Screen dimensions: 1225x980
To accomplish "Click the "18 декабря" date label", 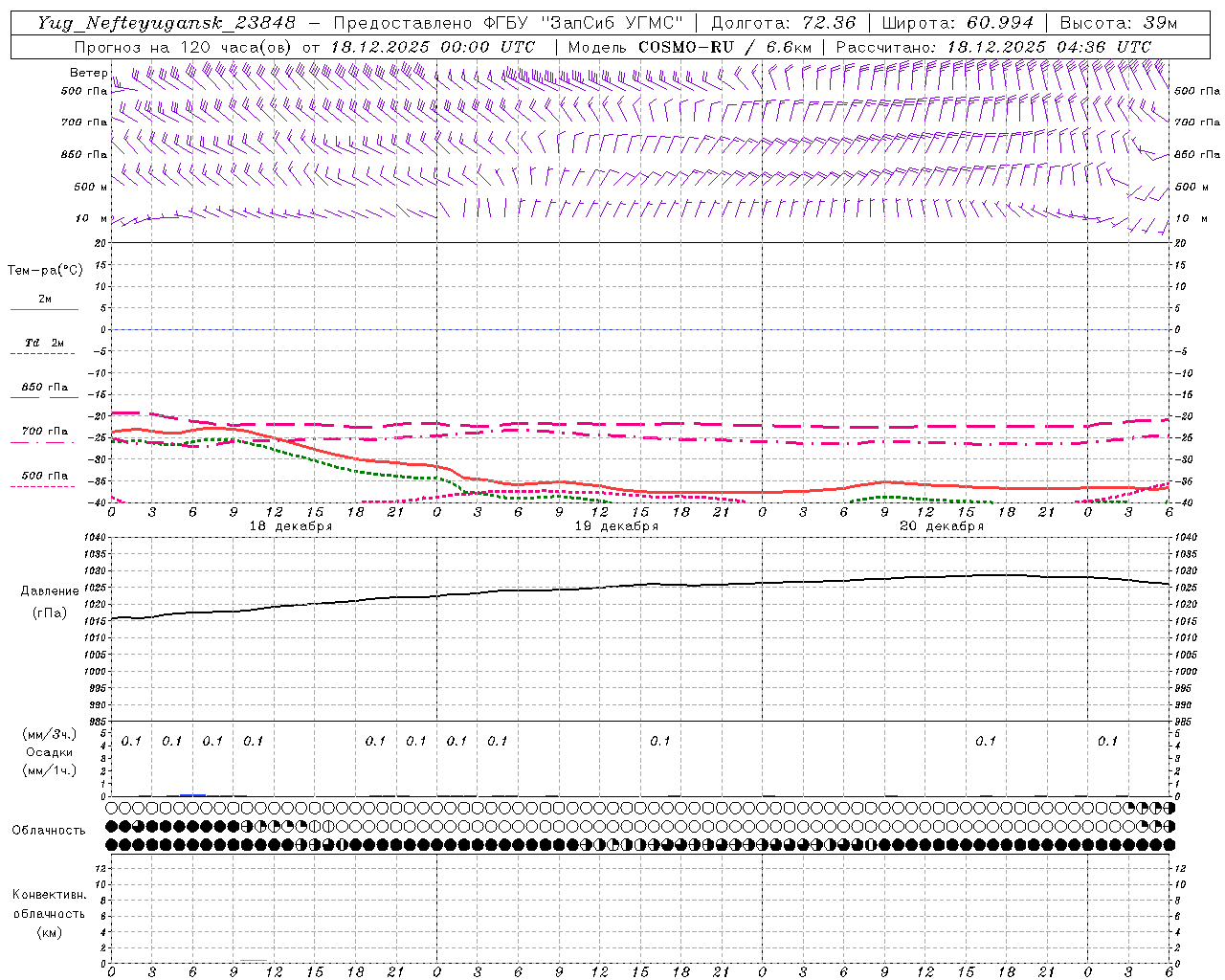I will [291, 526].
